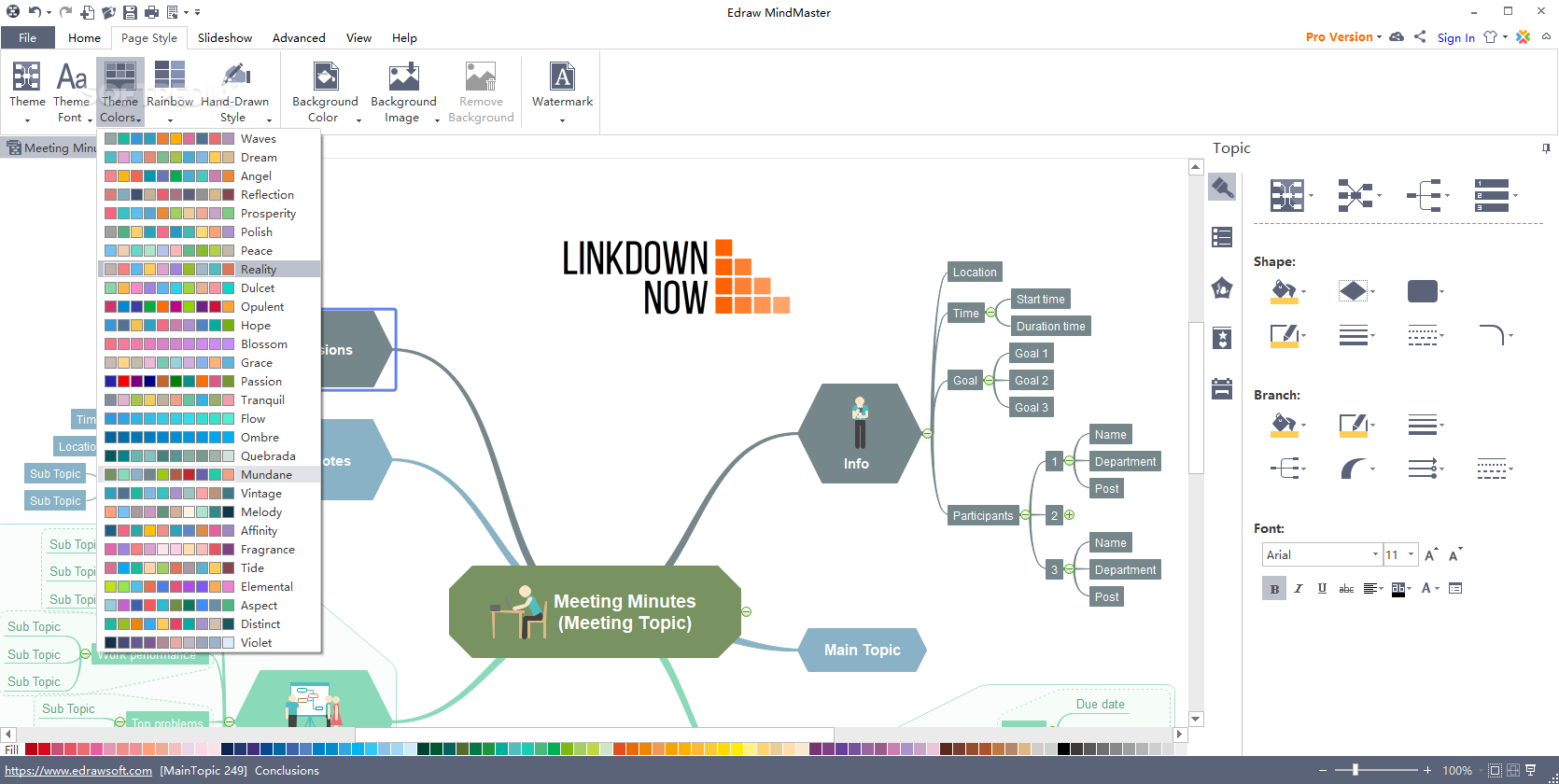Switch to the Home tab

[x=84, y=38]
